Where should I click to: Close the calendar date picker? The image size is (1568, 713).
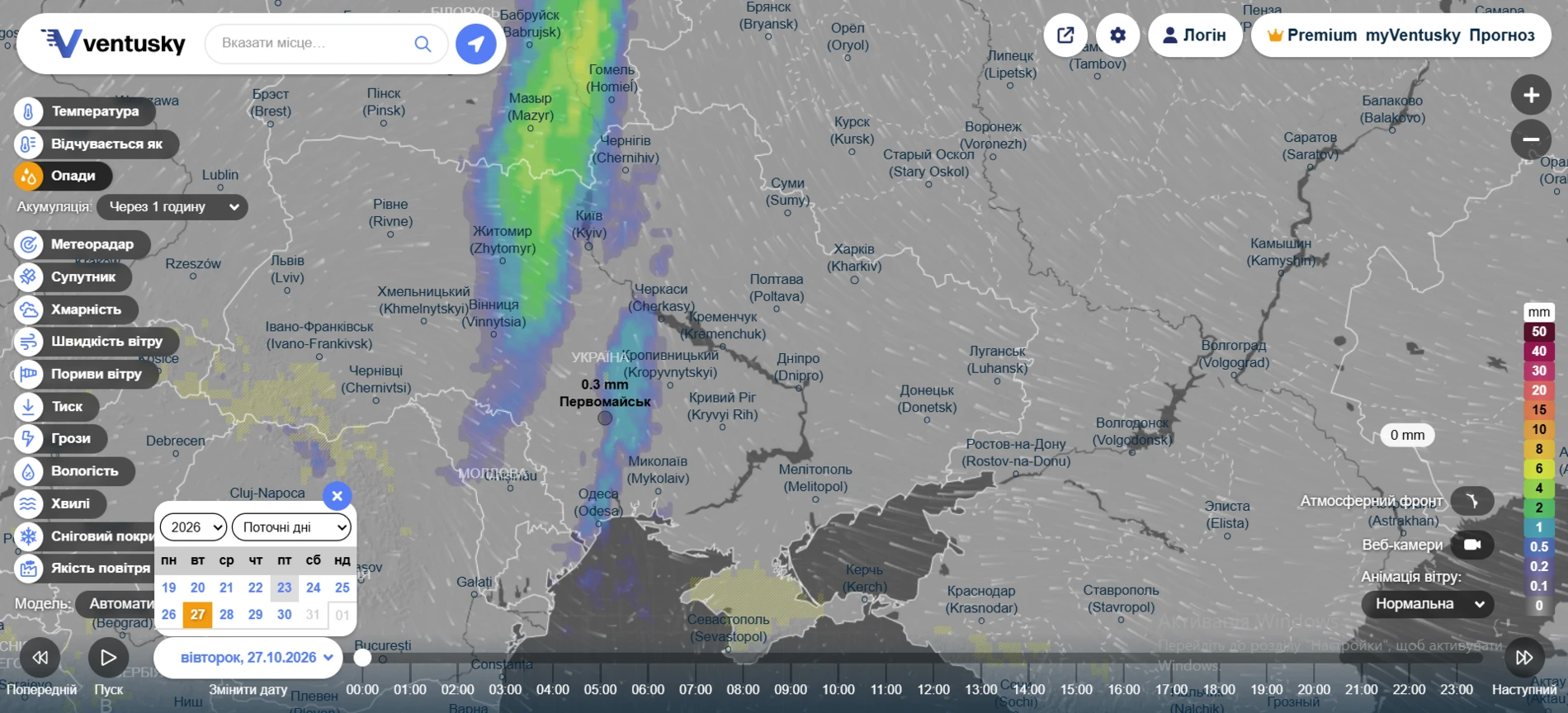[337, 496]
